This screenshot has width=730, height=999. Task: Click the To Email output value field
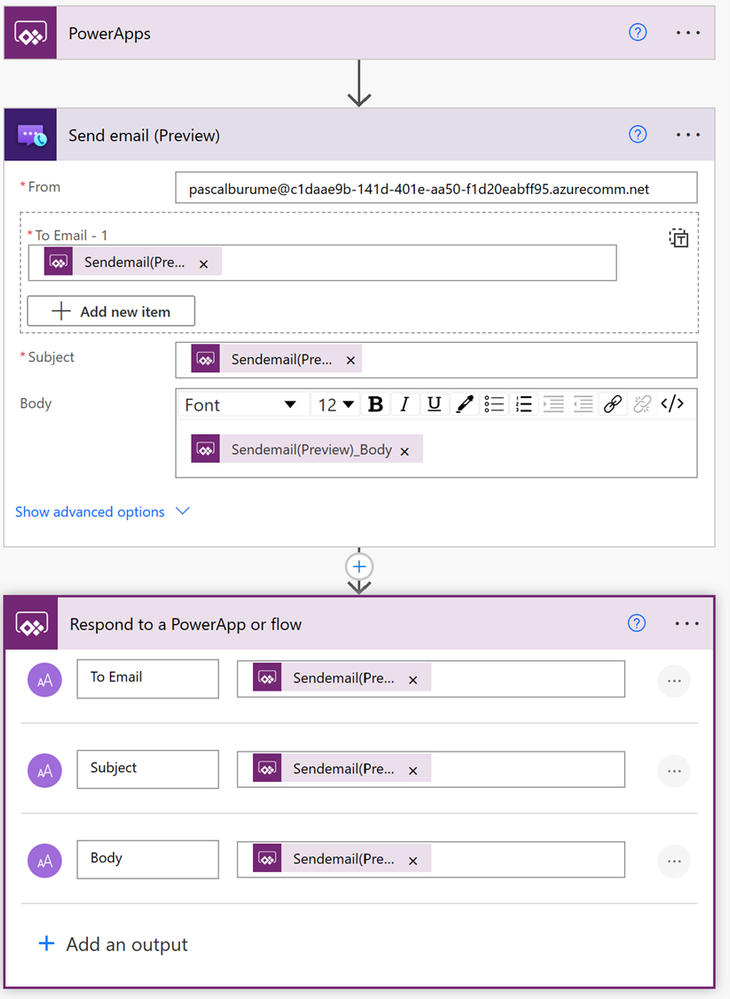pyautogui.click(x=431, y=679)
